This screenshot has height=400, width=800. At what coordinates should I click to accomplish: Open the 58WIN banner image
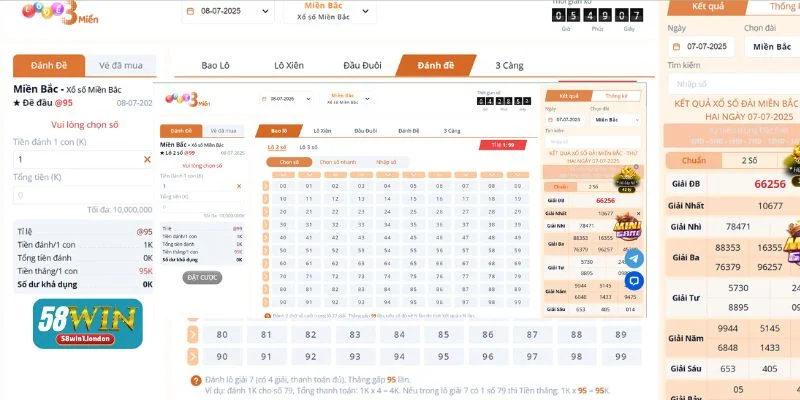pos(88,324)
